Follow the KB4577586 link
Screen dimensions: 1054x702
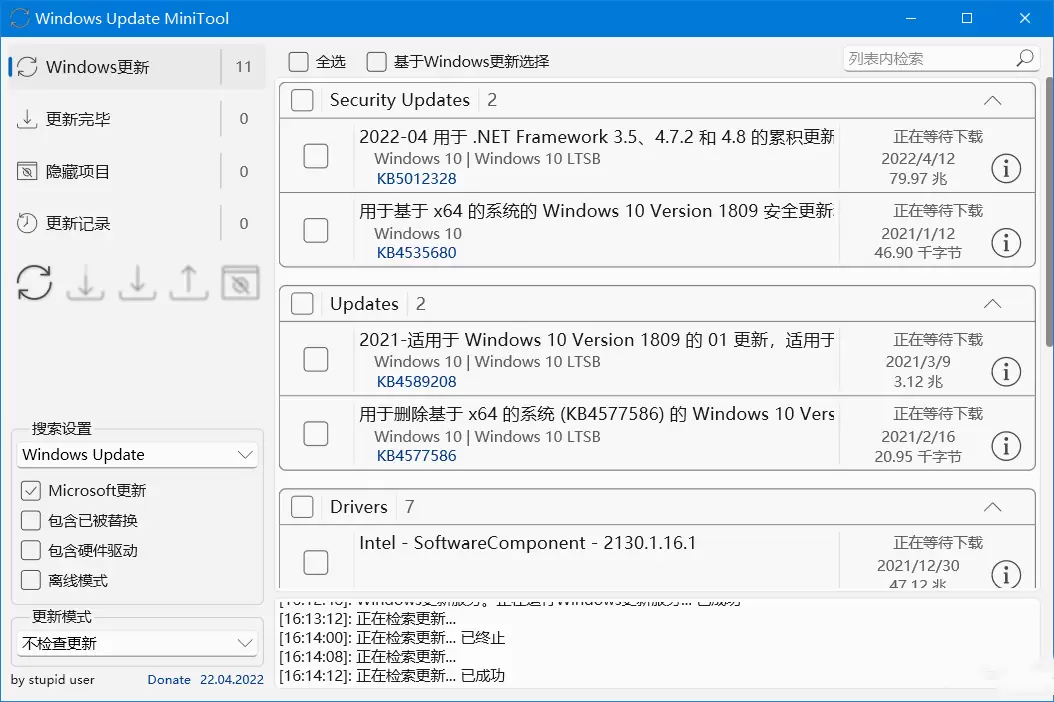416,456
